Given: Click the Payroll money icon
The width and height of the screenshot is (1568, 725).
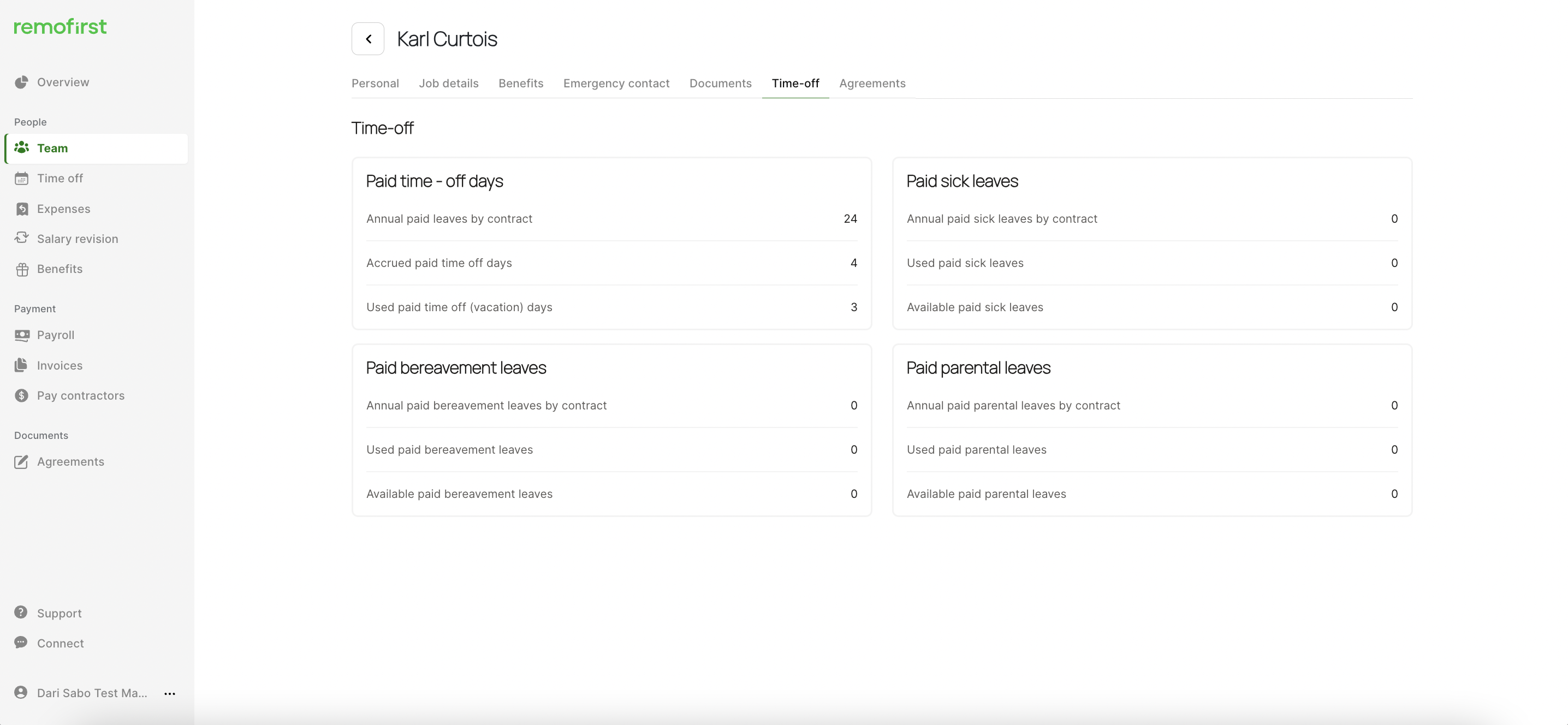Looking at the screenshot, I should [21, 335].
